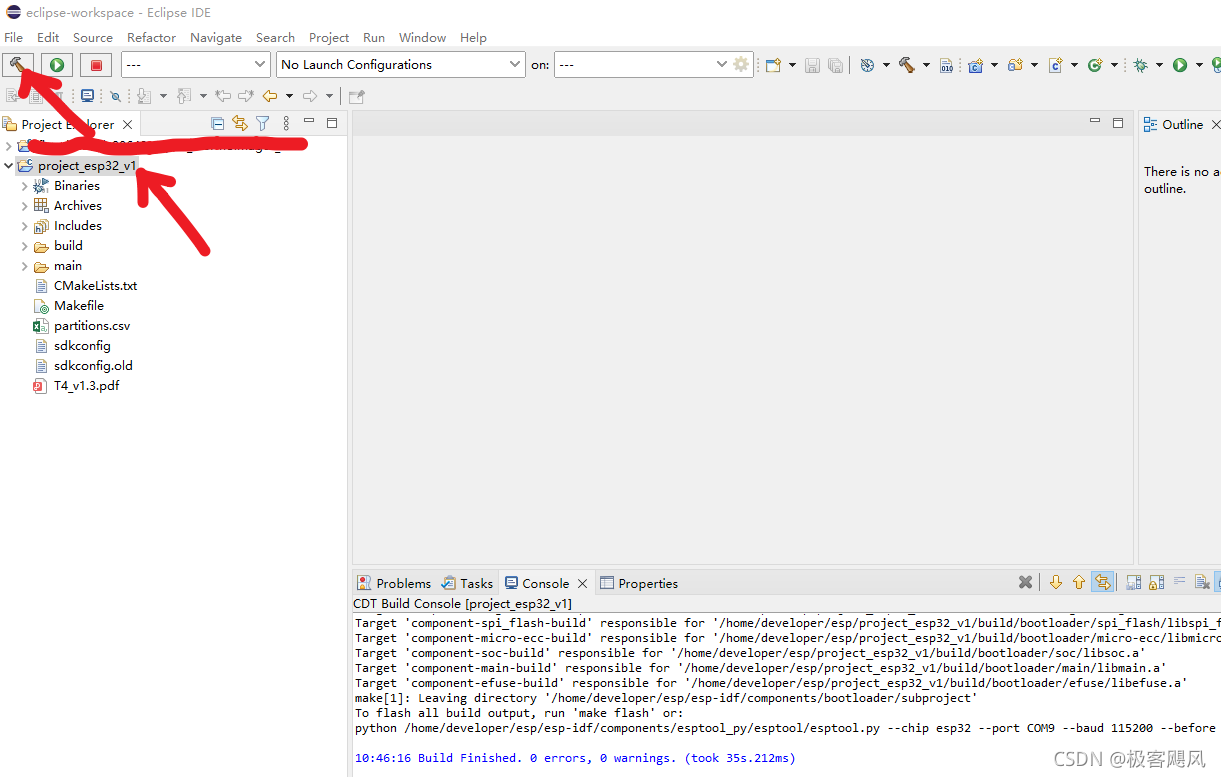Click the Clear Console icon
This screenshot has height=777, width=1221.
(1201, 582)
